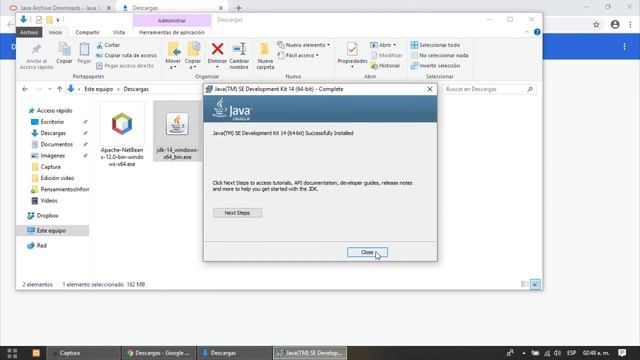Image resolution: width=640 pixels, height=360 pixels.
Task: Select jdk-14_windows-x64_bin.exe file
Action: 177,131
